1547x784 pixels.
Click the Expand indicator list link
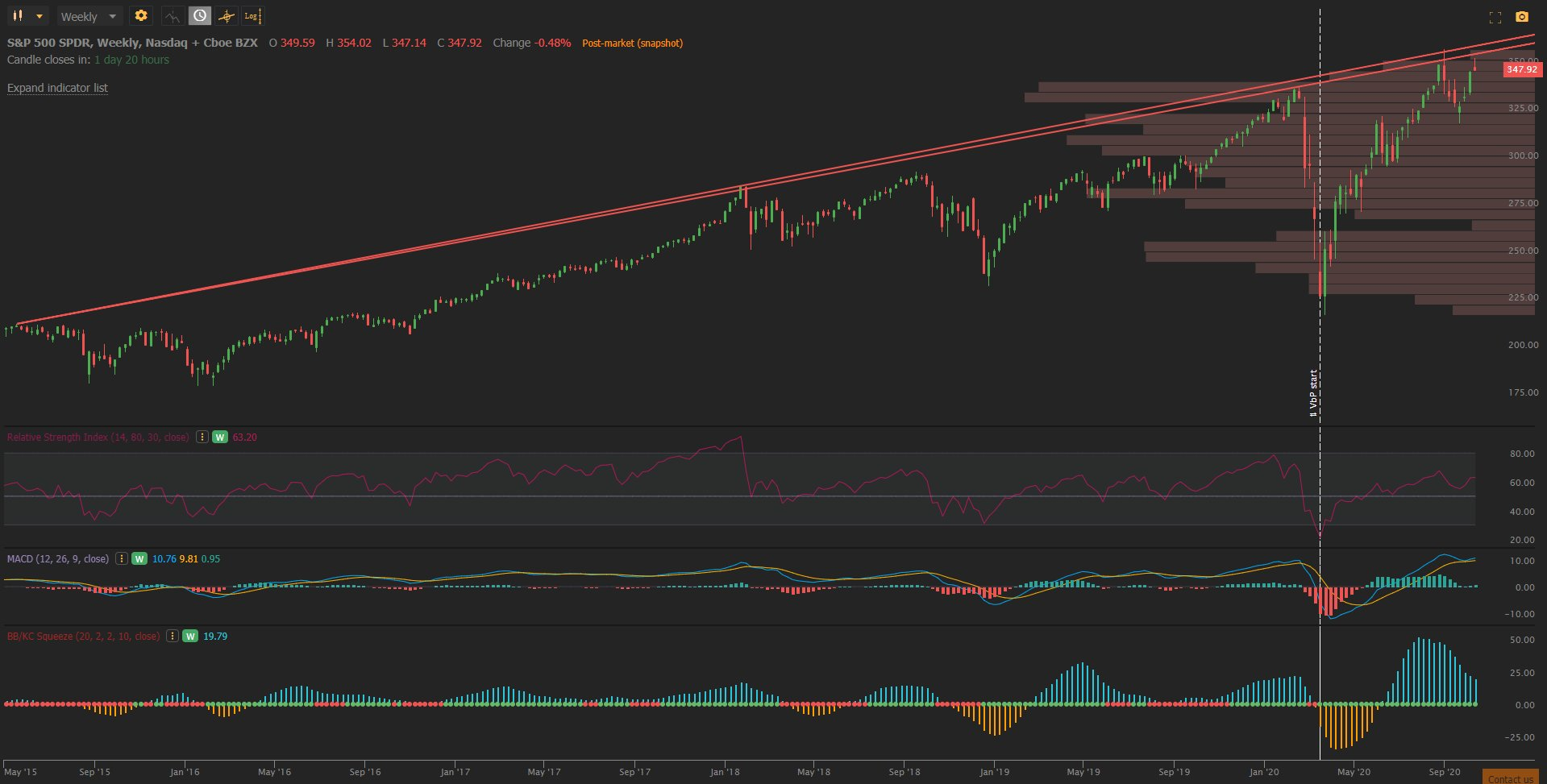(x=57, y=88)
